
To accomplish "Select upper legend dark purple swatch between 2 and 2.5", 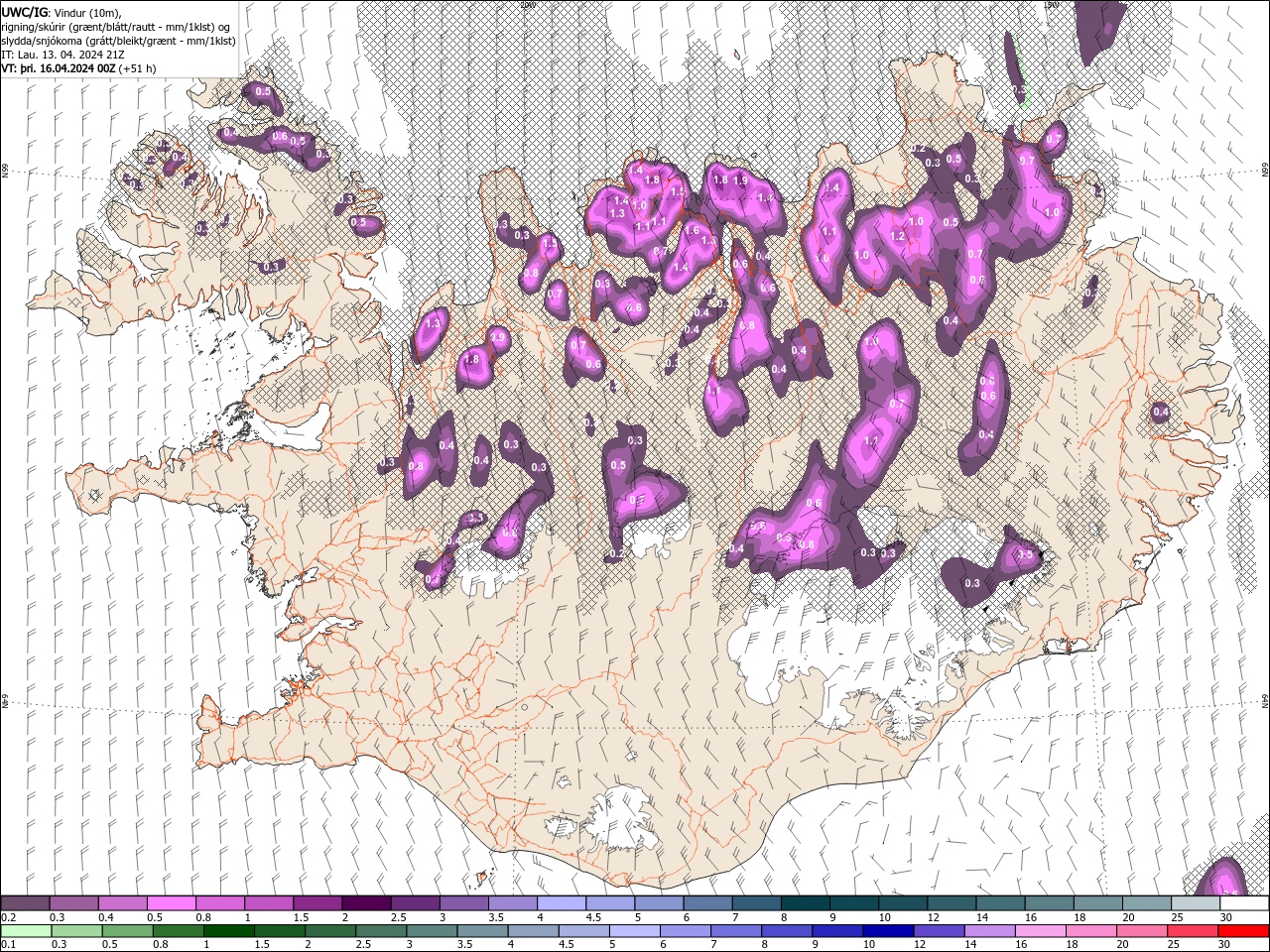I will coord(366,903).
